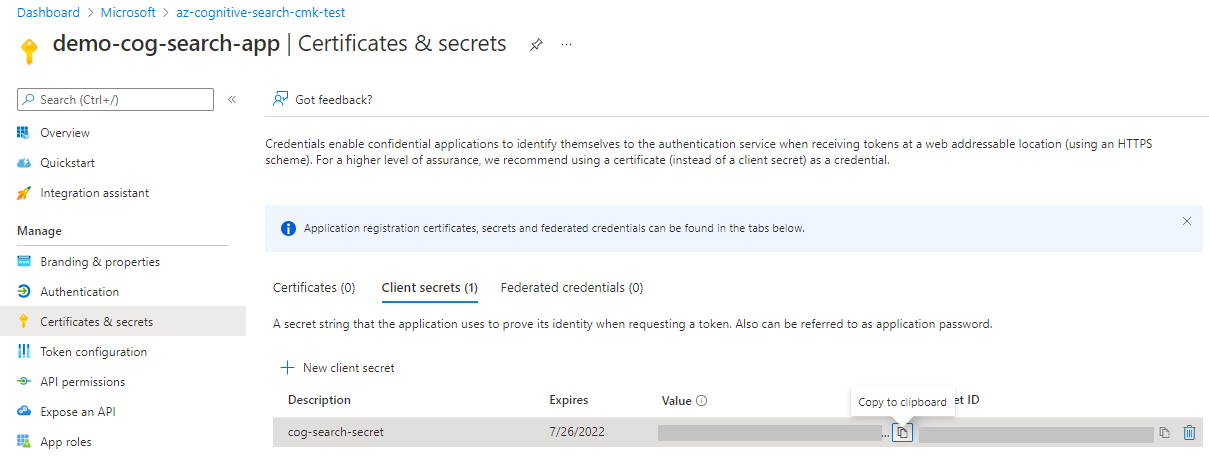Click the Value info tooltip icon

[x=702, y=401]
